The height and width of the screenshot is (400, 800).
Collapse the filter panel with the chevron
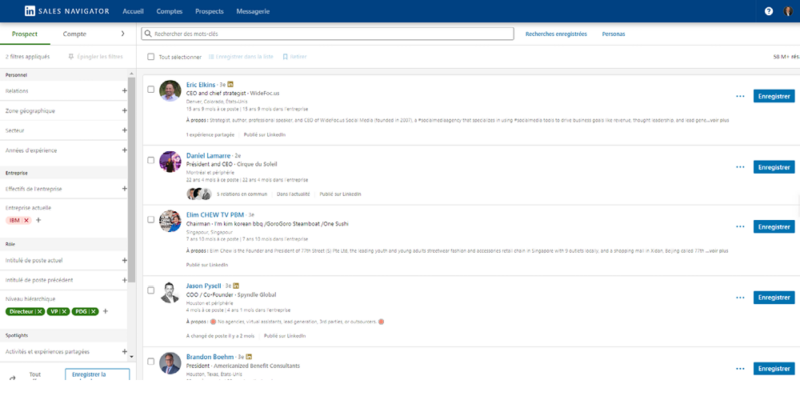point(122,34)
